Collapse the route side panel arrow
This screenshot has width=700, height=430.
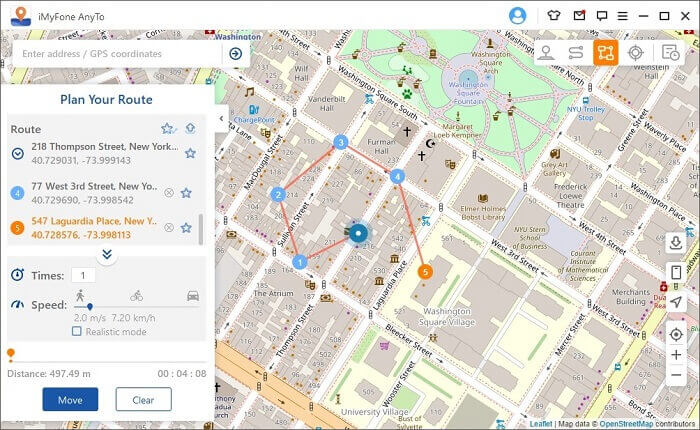click(221, 118)
